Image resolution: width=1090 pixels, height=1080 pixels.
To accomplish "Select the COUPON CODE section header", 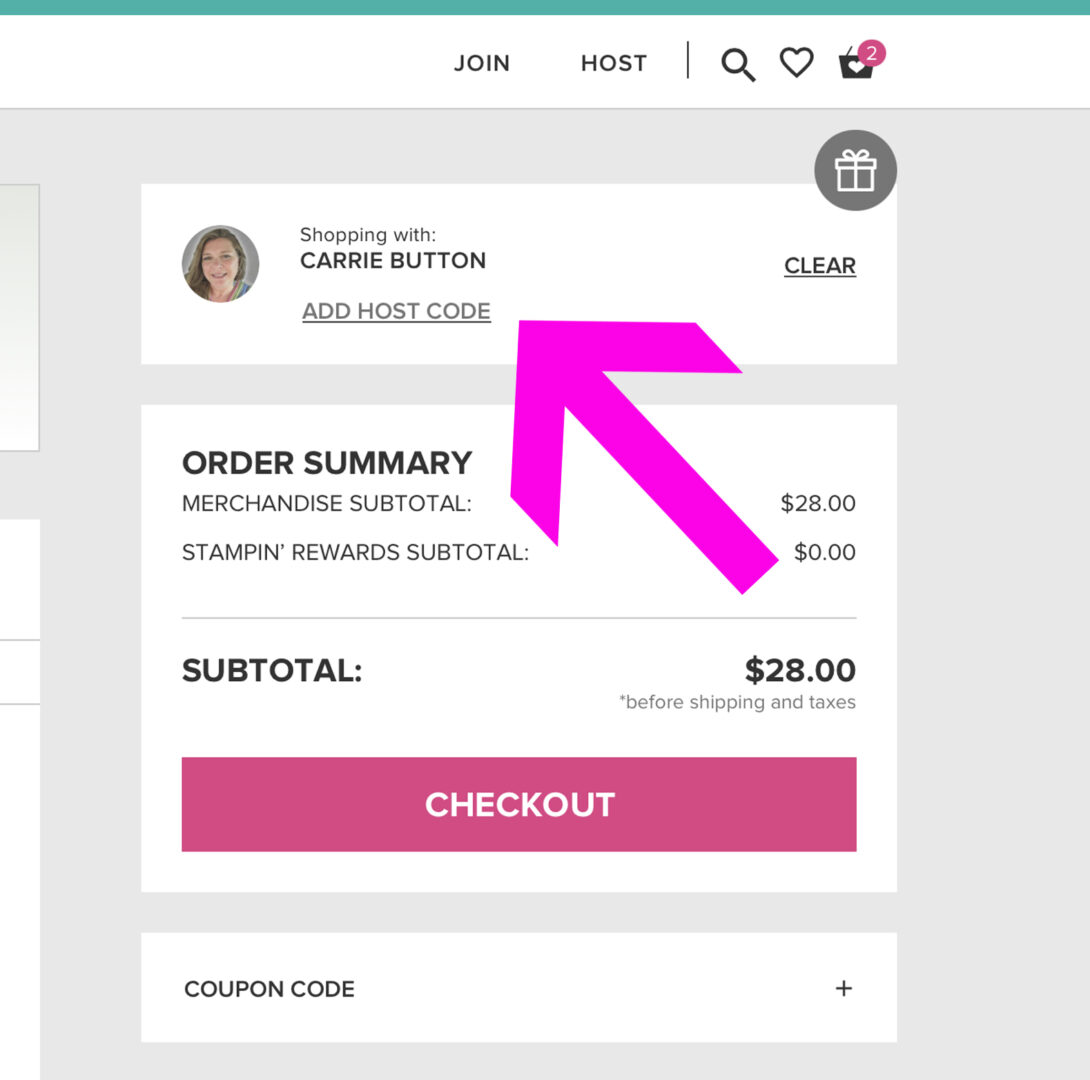I will tap(519, 988).
